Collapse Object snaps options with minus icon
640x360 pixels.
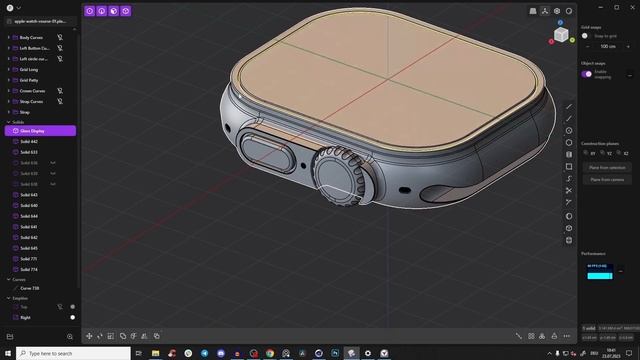(630, 76)
